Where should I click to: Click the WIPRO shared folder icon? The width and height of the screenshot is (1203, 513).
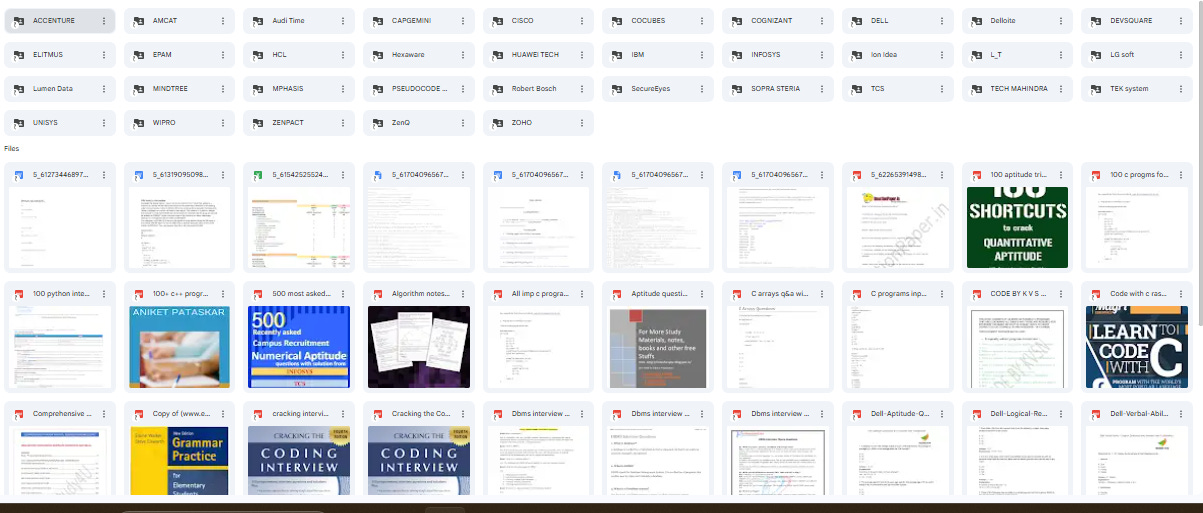(x=138, y=122)
